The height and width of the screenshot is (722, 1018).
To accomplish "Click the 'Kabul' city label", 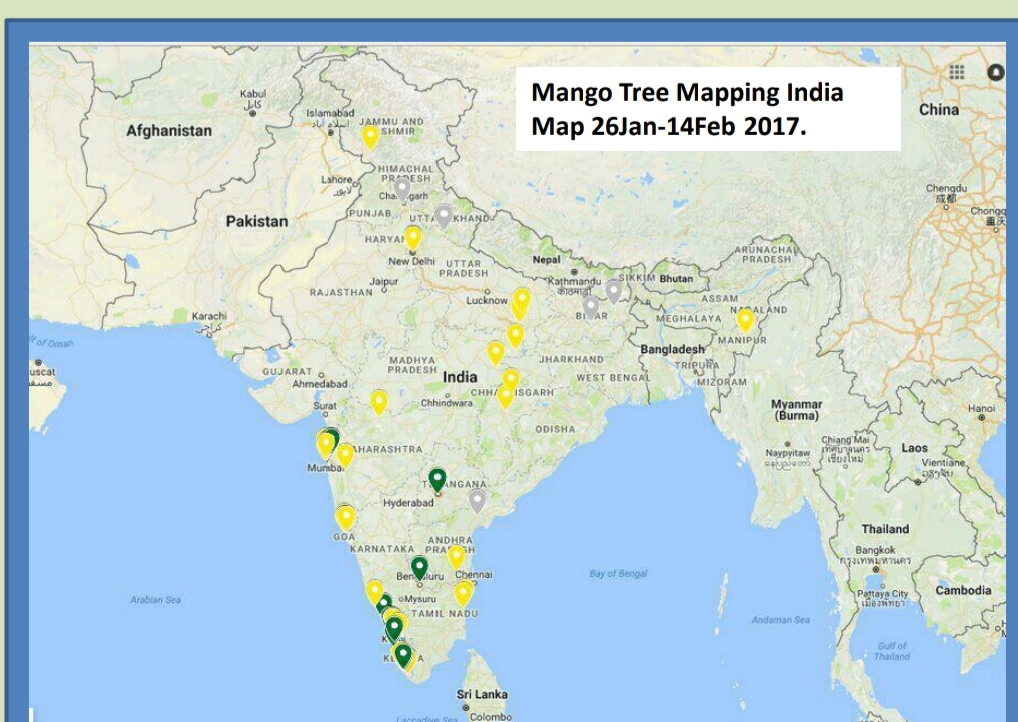I will coord(253,94).
